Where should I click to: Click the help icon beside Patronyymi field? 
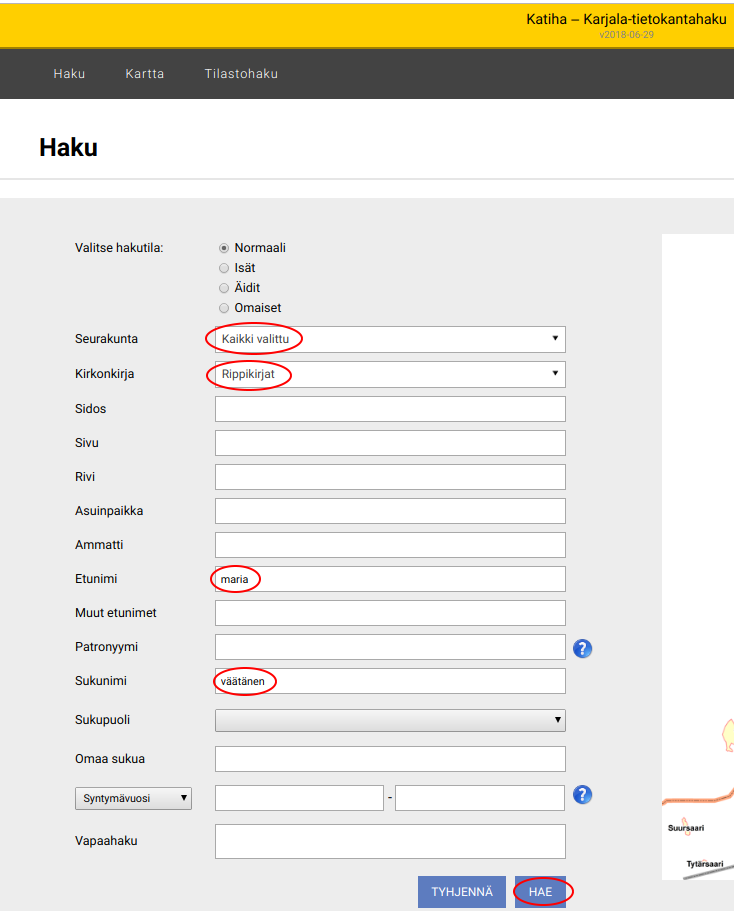(583, 648)
